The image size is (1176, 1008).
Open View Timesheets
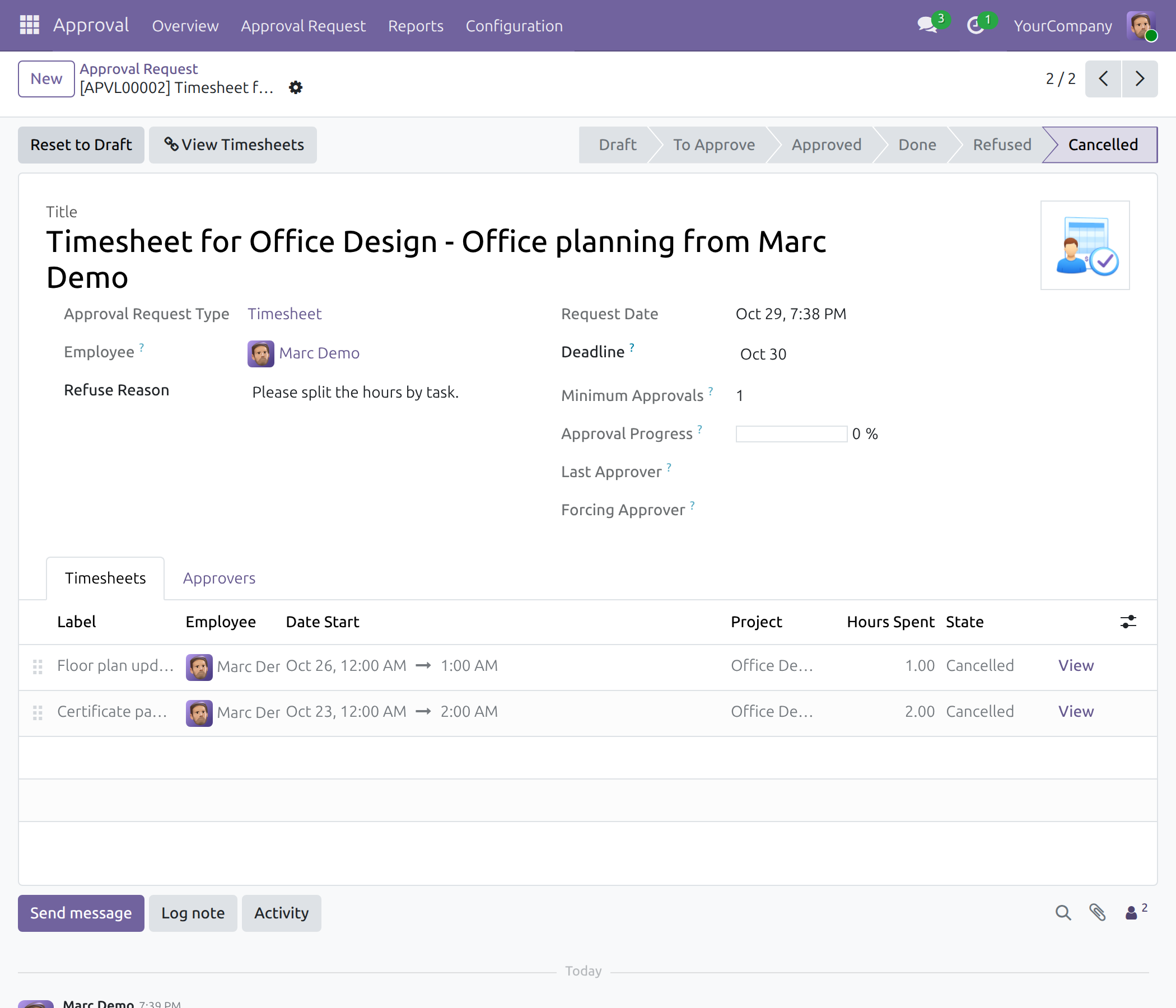click(x=234, y=144)
